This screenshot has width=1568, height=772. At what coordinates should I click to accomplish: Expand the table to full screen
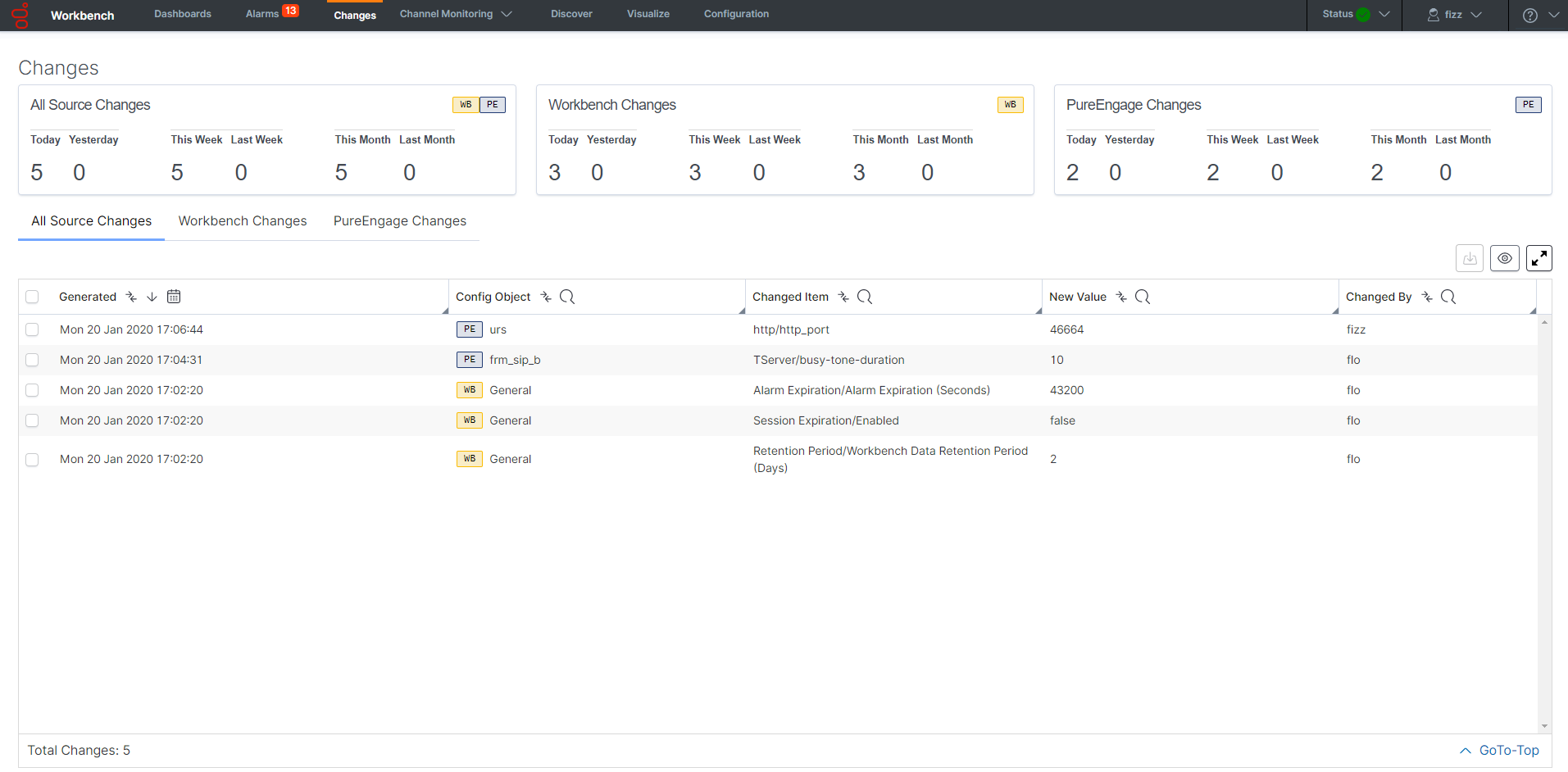(x=1538, y=258)
